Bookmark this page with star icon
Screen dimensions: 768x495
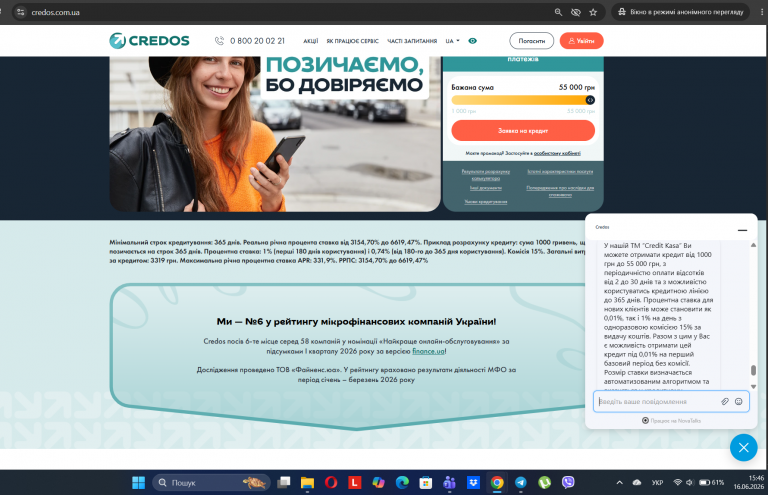(593, 12)
